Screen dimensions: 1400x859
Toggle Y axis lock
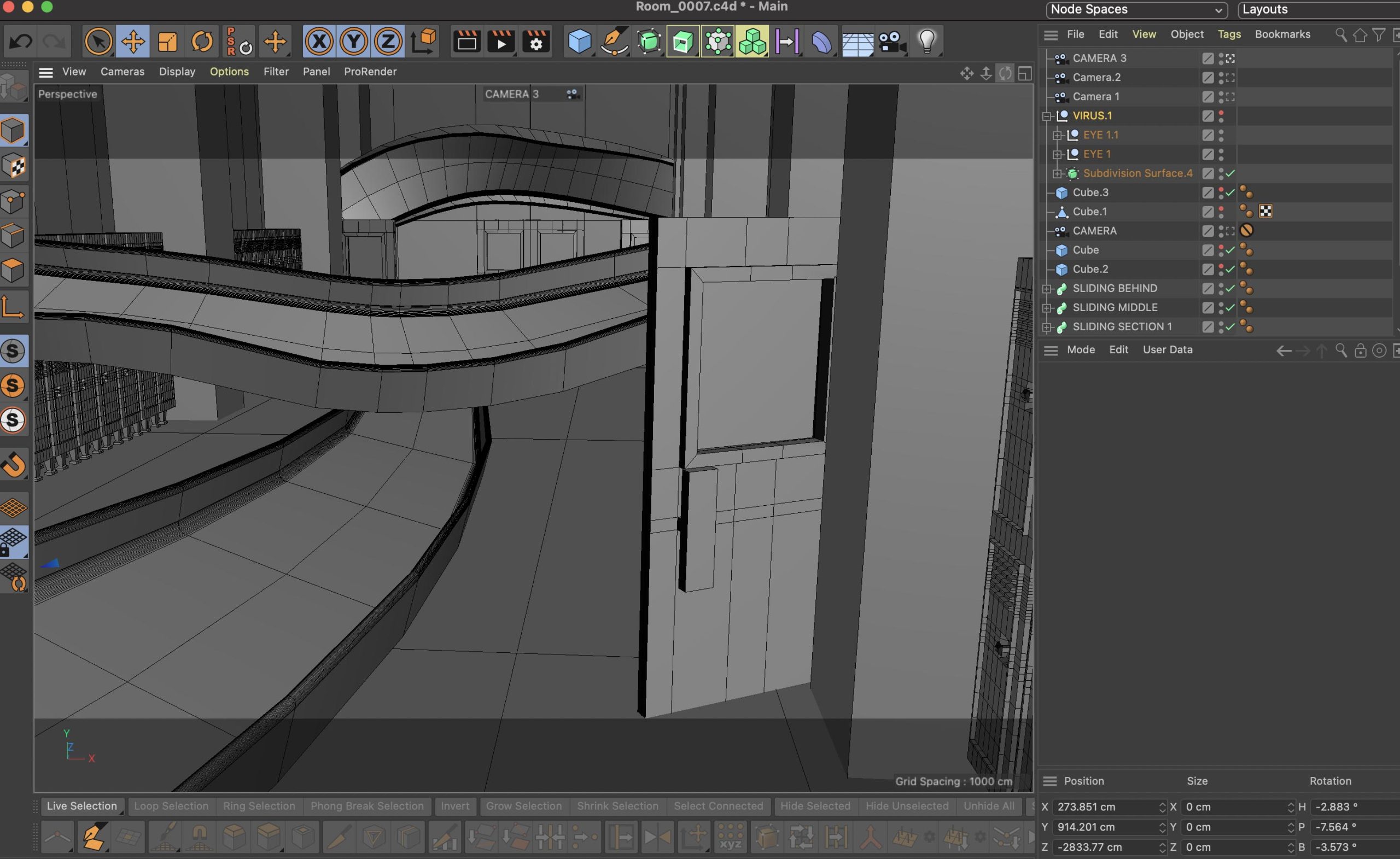[x=353, y=42]
